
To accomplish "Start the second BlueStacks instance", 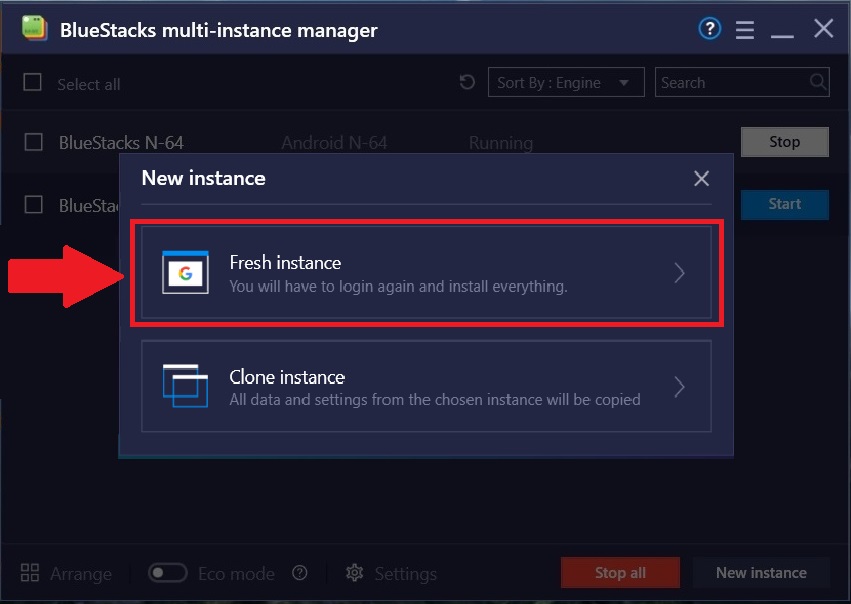I will coord(785,205).
